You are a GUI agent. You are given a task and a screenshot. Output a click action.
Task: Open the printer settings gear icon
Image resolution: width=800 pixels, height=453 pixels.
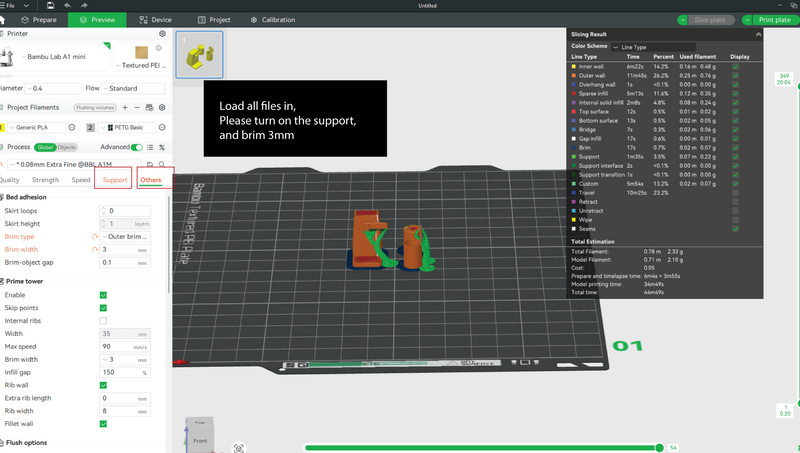point(162,34)
